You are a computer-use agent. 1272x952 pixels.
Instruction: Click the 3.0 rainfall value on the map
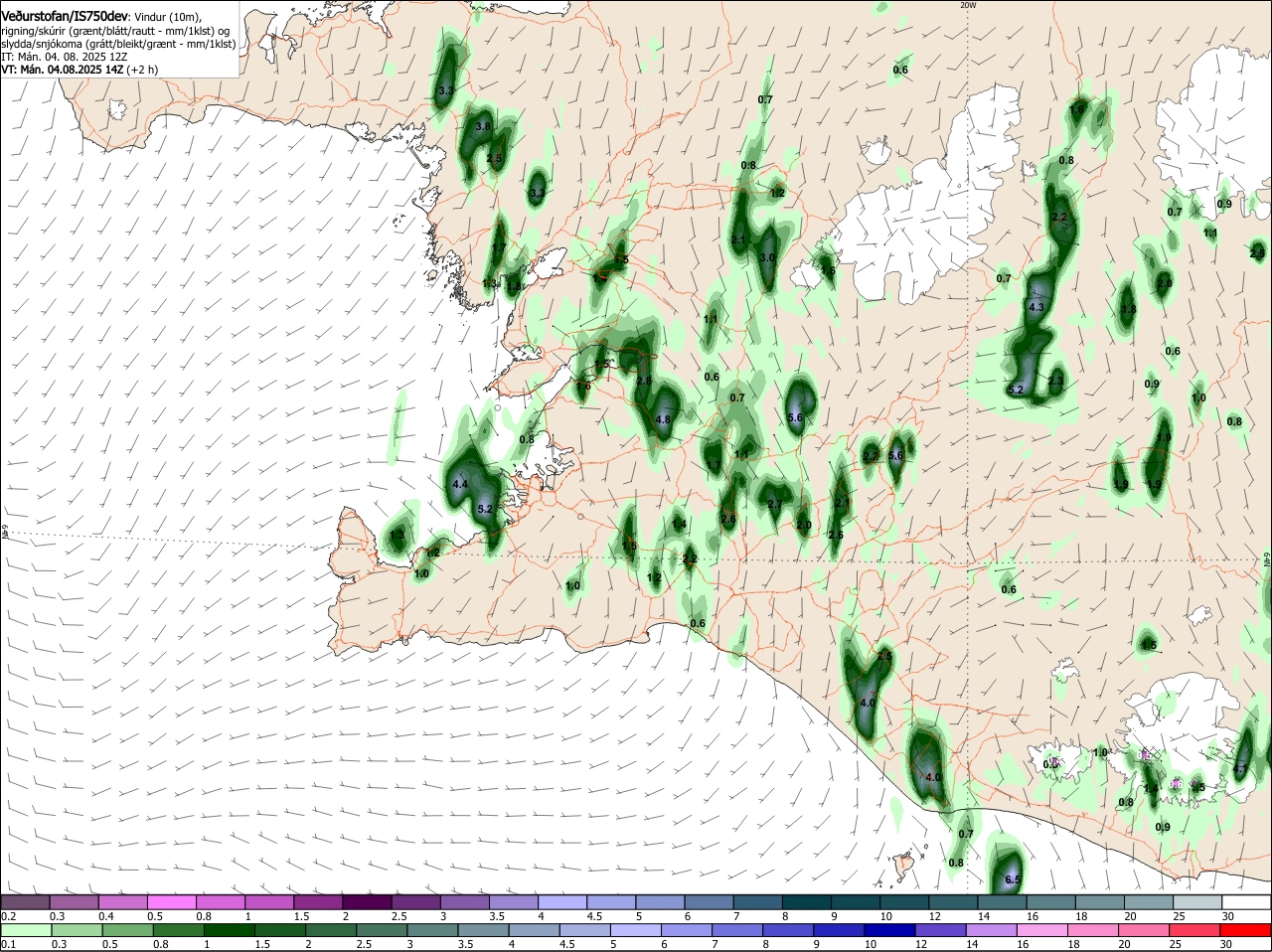(767, 257)
